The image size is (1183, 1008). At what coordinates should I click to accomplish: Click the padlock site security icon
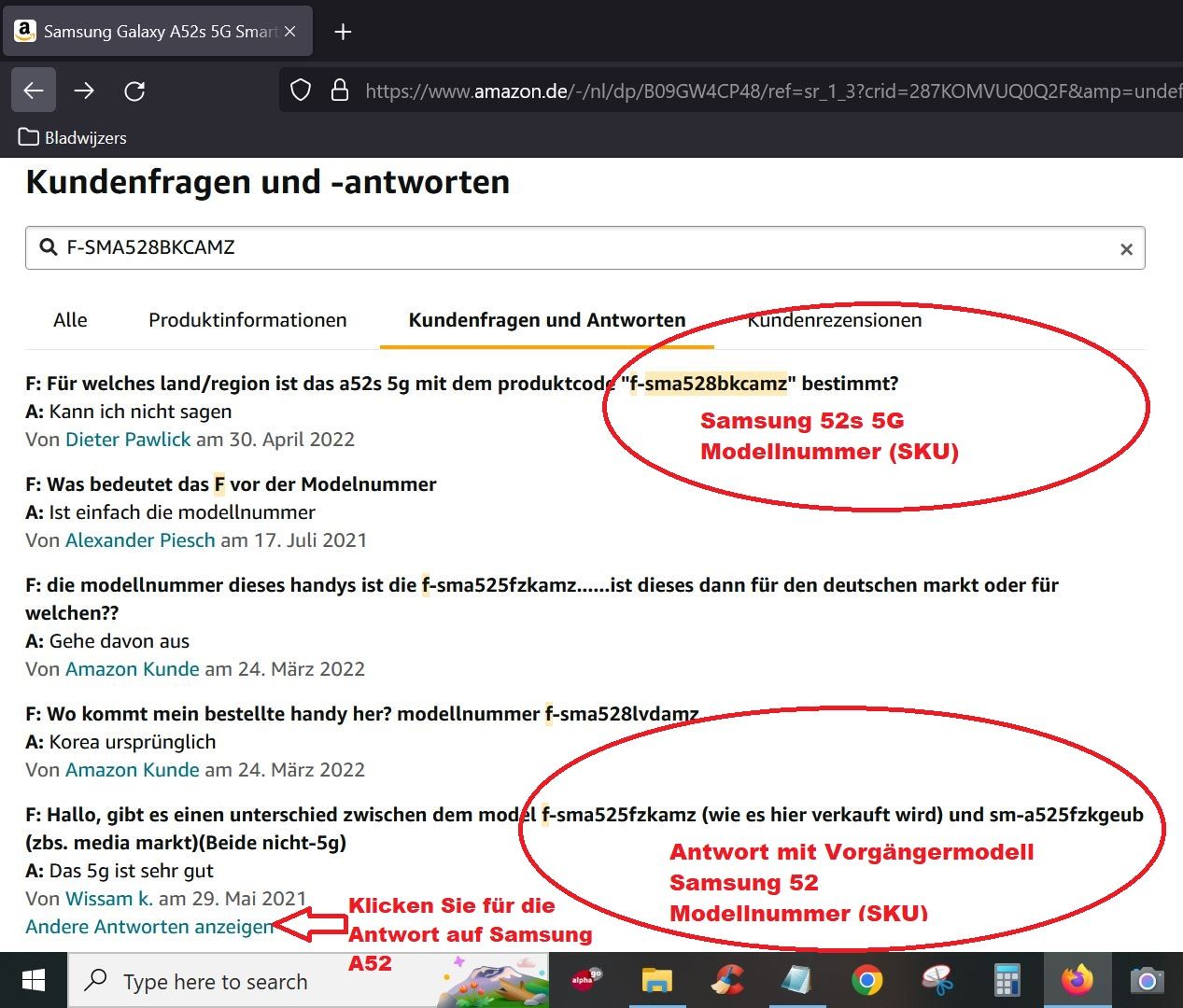click(340, 91)
